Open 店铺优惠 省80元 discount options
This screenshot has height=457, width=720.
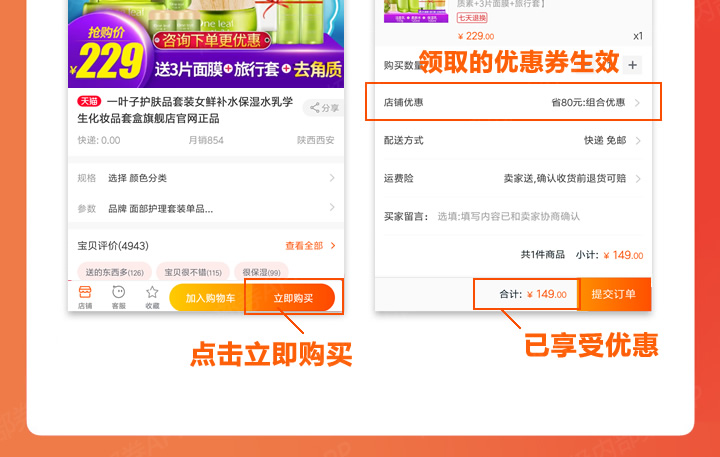tap(513, 102)
